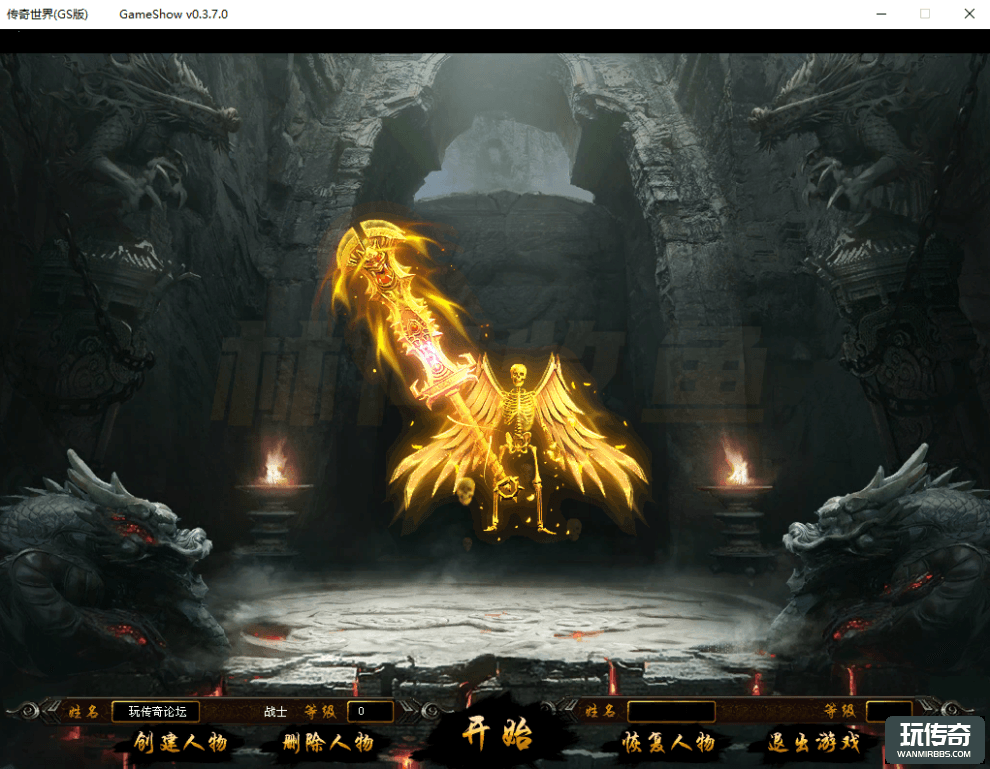Click the empty right-side level field
The width and height of the screenshot is (990, 769).
coord(889,712)
